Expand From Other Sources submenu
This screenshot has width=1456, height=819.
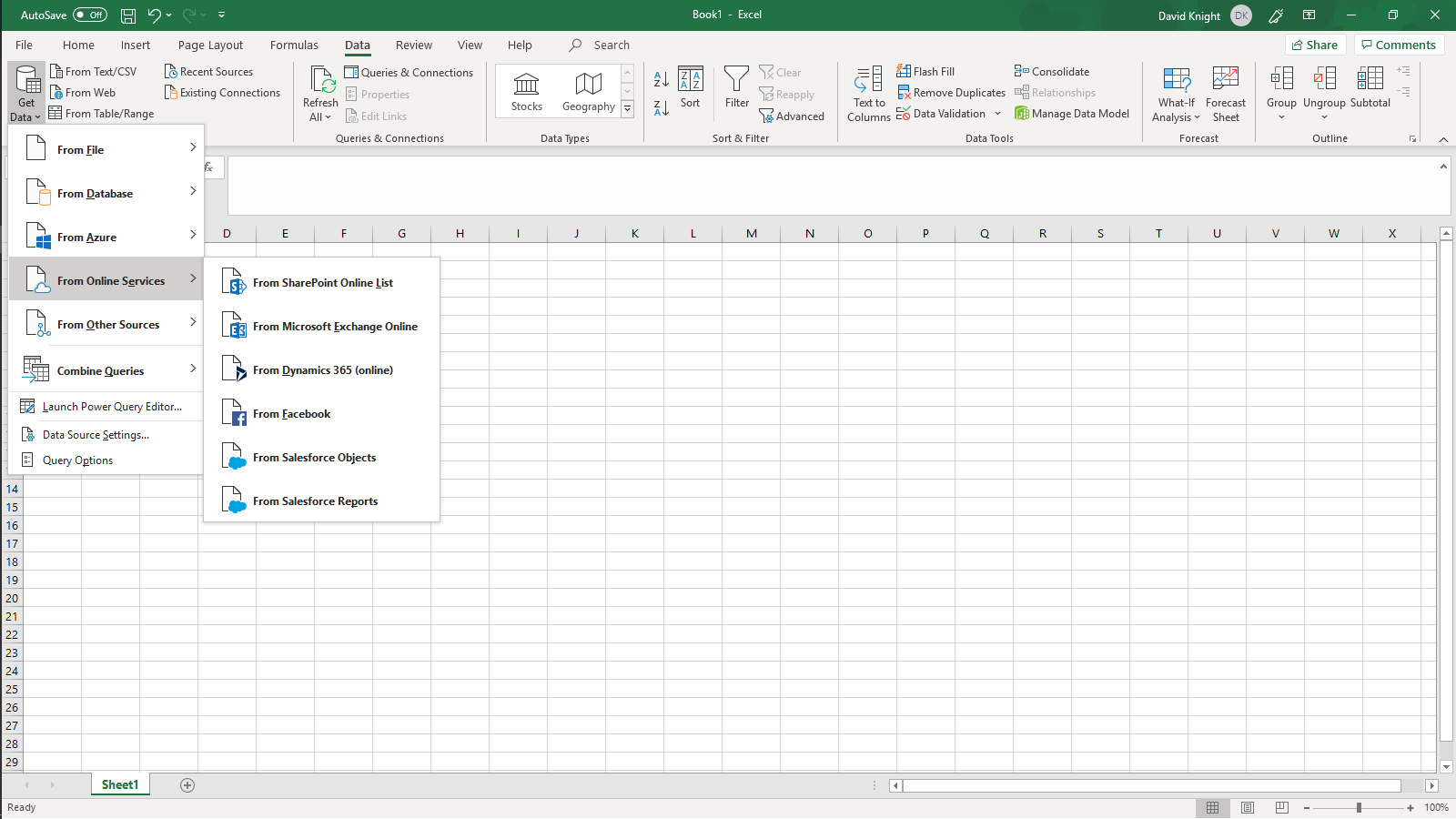[106, 324]
